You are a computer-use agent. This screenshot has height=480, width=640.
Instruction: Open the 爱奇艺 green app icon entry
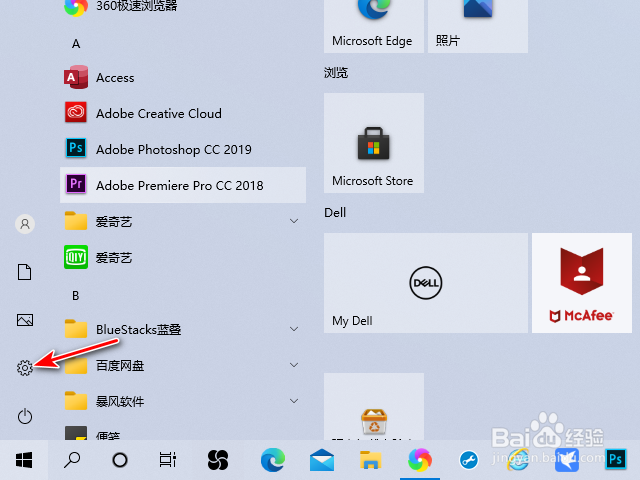[183, 257]
